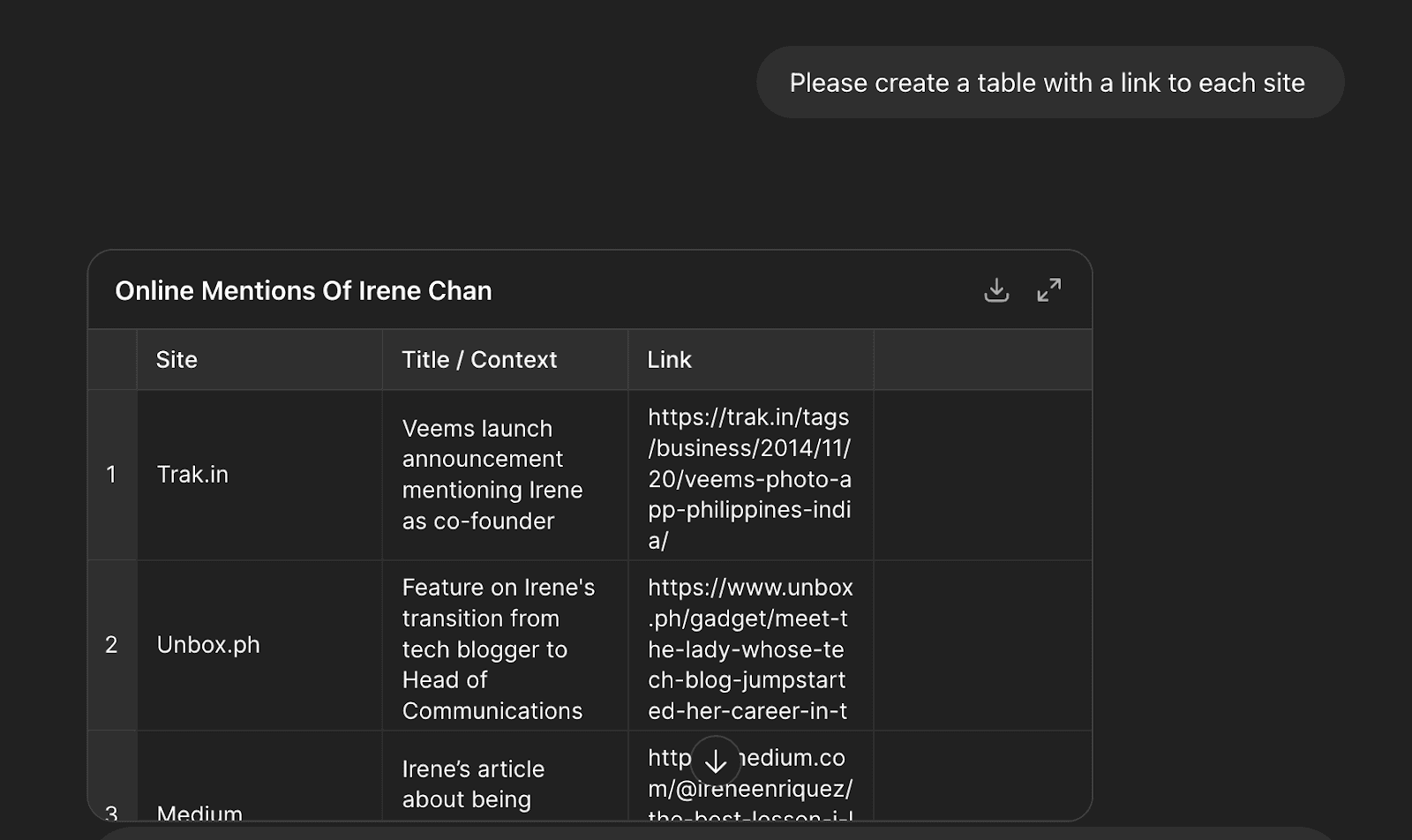
Task: Download the Online Mentions table
Action: 996,290
